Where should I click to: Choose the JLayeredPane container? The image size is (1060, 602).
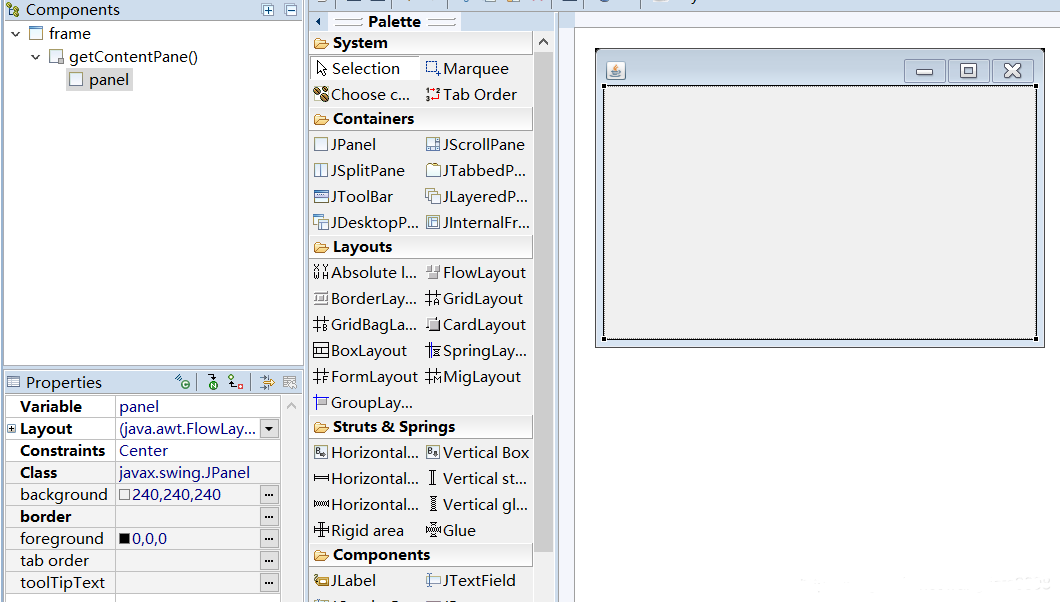tap(476, 197)
